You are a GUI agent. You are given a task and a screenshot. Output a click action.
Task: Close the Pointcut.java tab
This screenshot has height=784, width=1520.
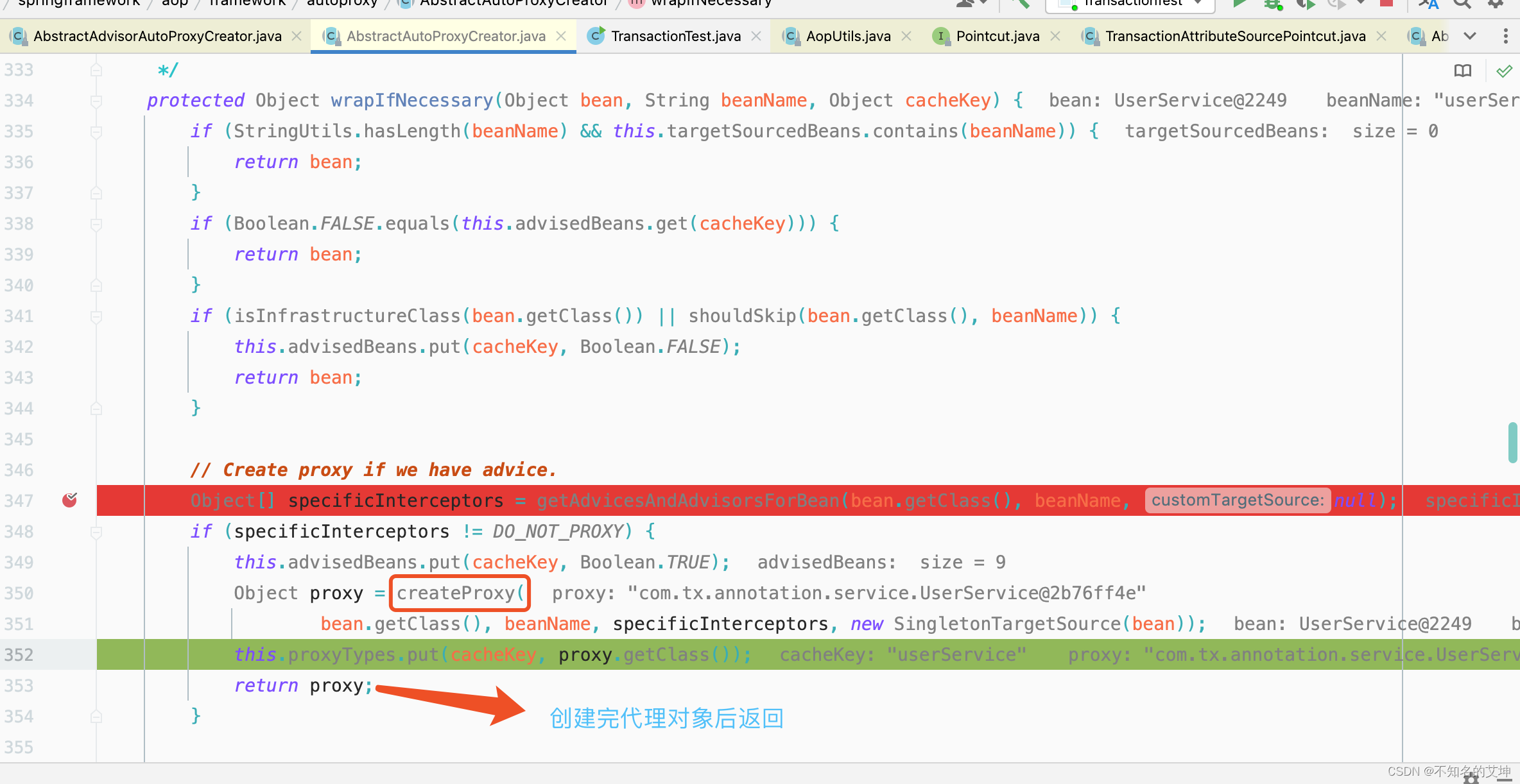click(x=1055, y=36)
